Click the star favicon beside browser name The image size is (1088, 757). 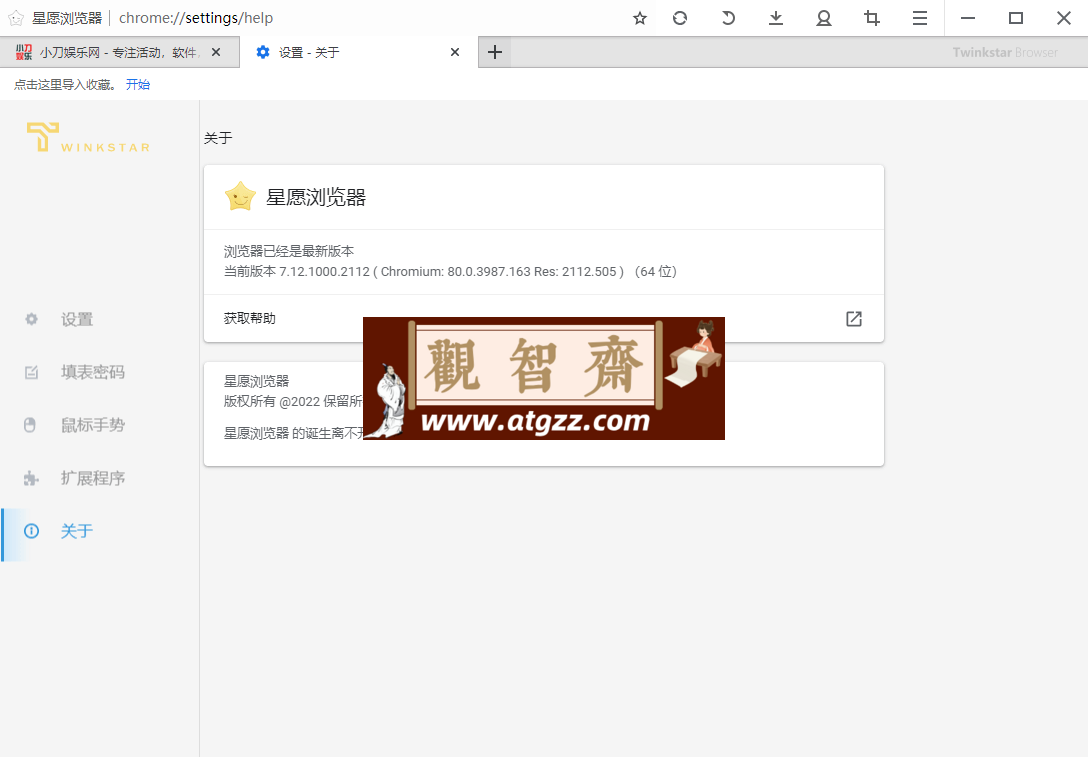click(16, 18)
